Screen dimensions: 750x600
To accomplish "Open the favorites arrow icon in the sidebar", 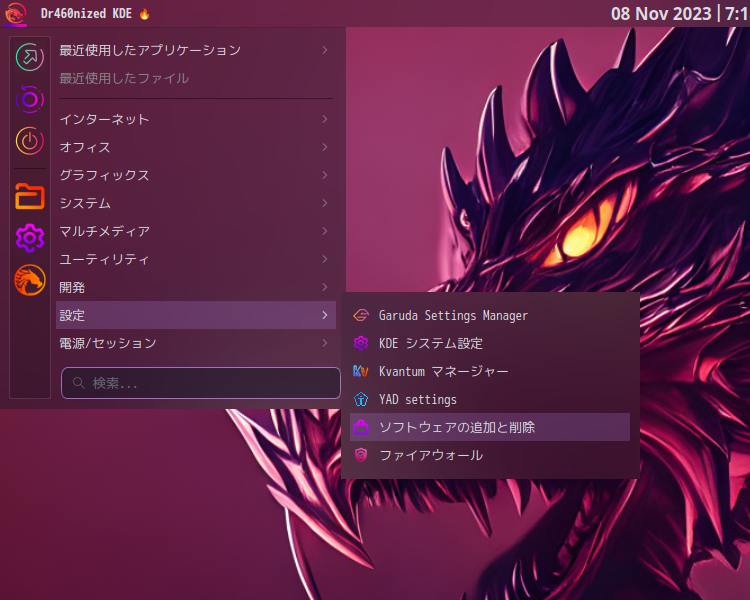I will [30, 57].
